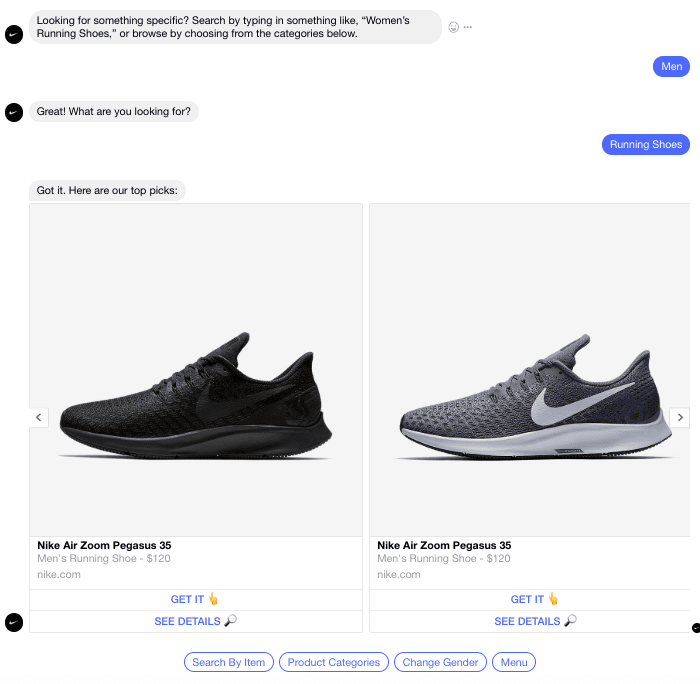Click the Nike avatar beside the first message
This screenshot has width=700, height=684.
(13, 34)
